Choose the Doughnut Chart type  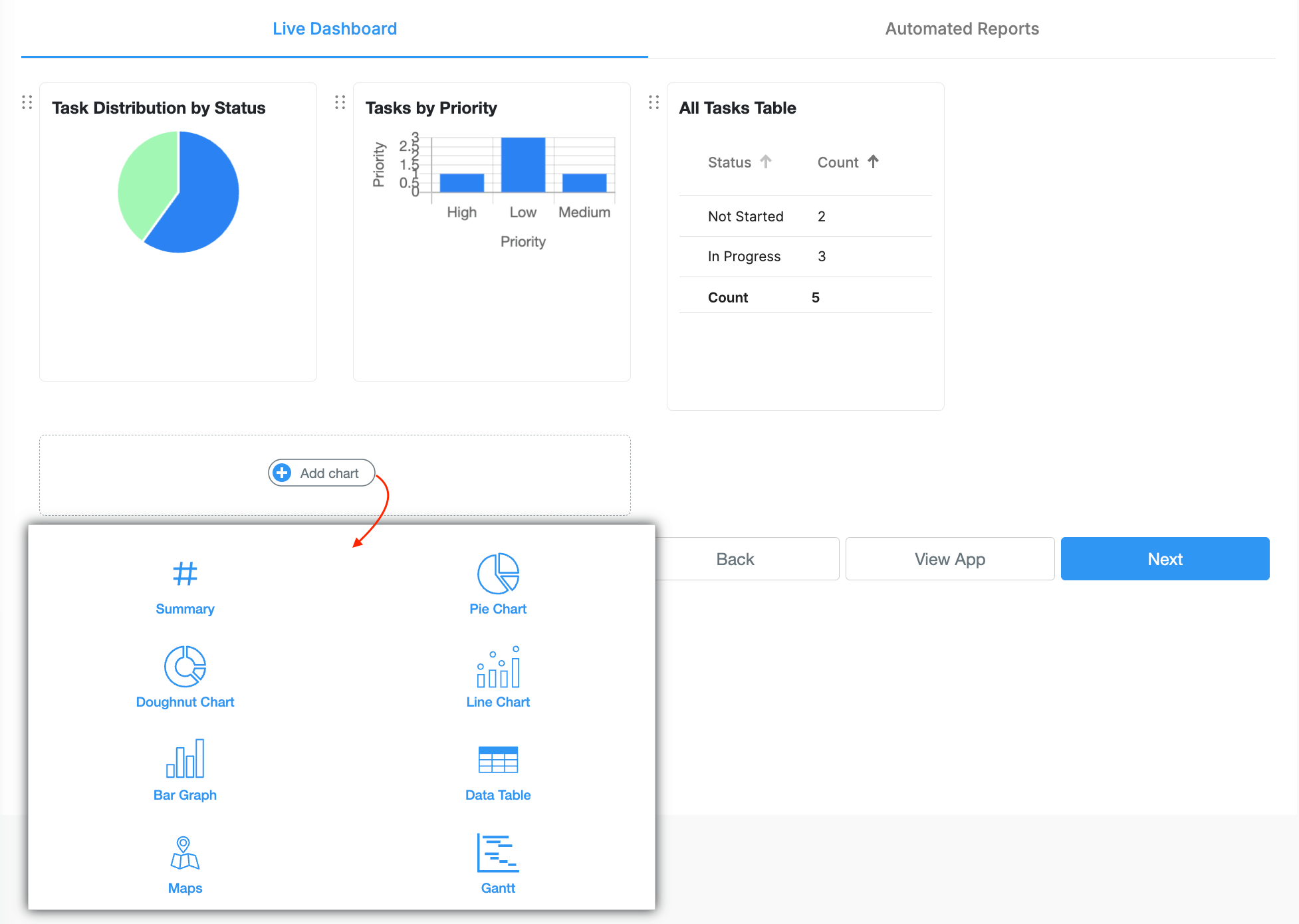[185, 678]
